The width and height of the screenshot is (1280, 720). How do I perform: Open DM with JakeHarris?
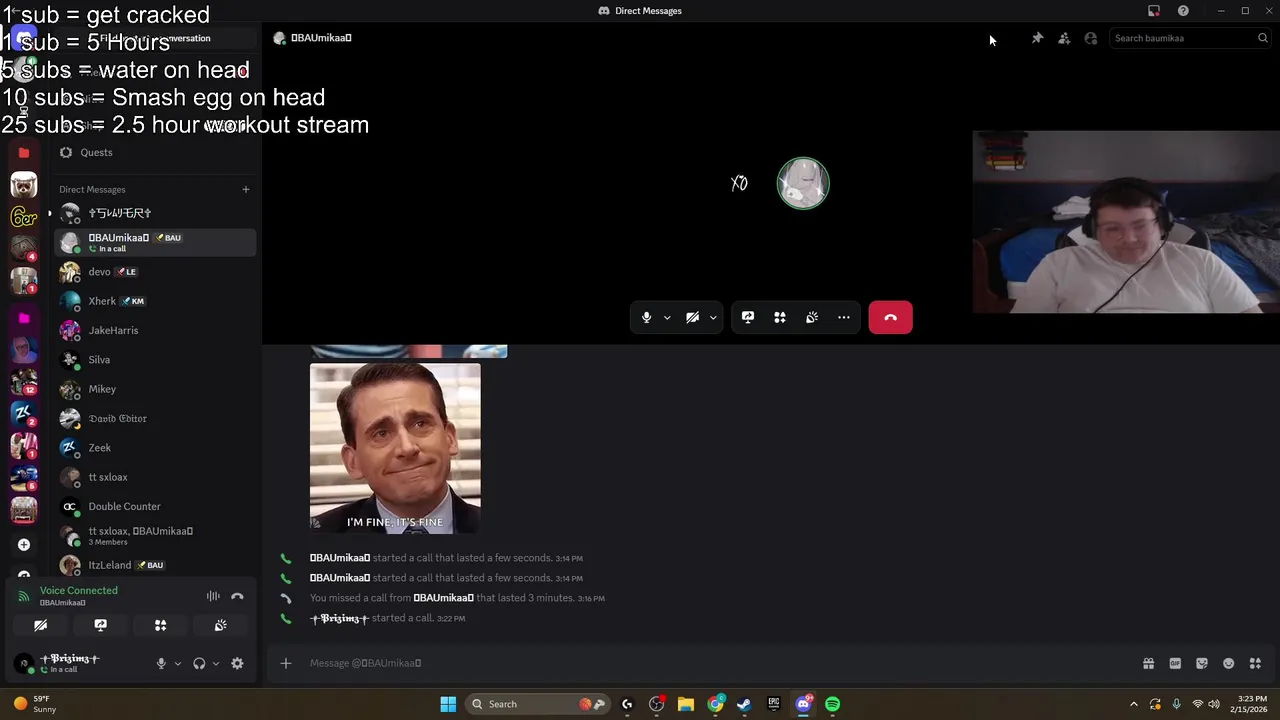[155, 330]
